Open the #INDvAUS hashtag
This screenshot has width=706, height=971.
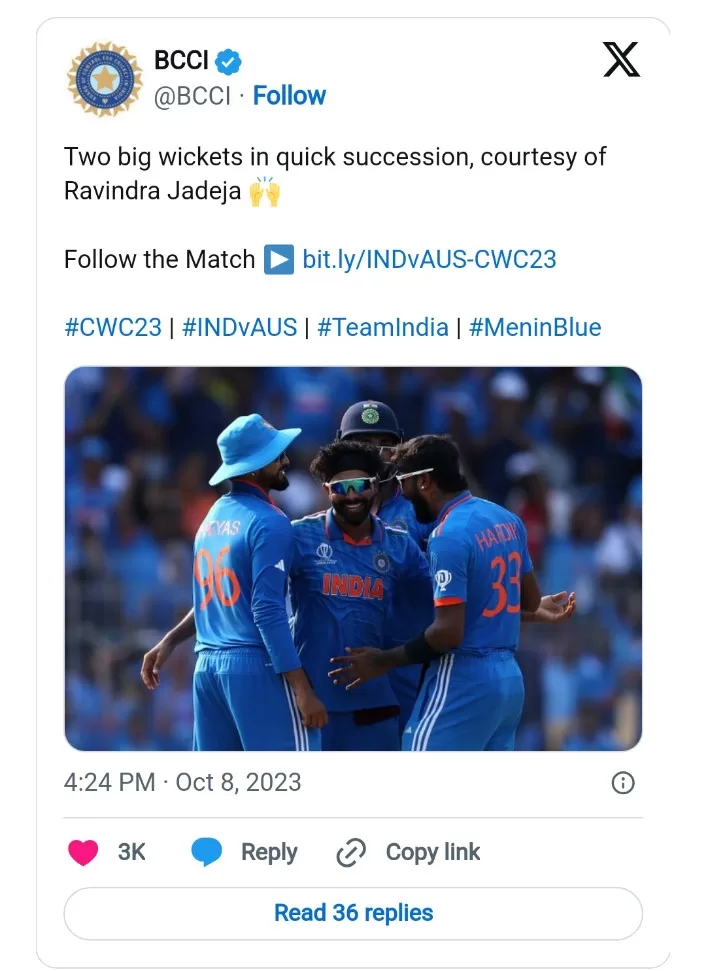coord(240,328)
